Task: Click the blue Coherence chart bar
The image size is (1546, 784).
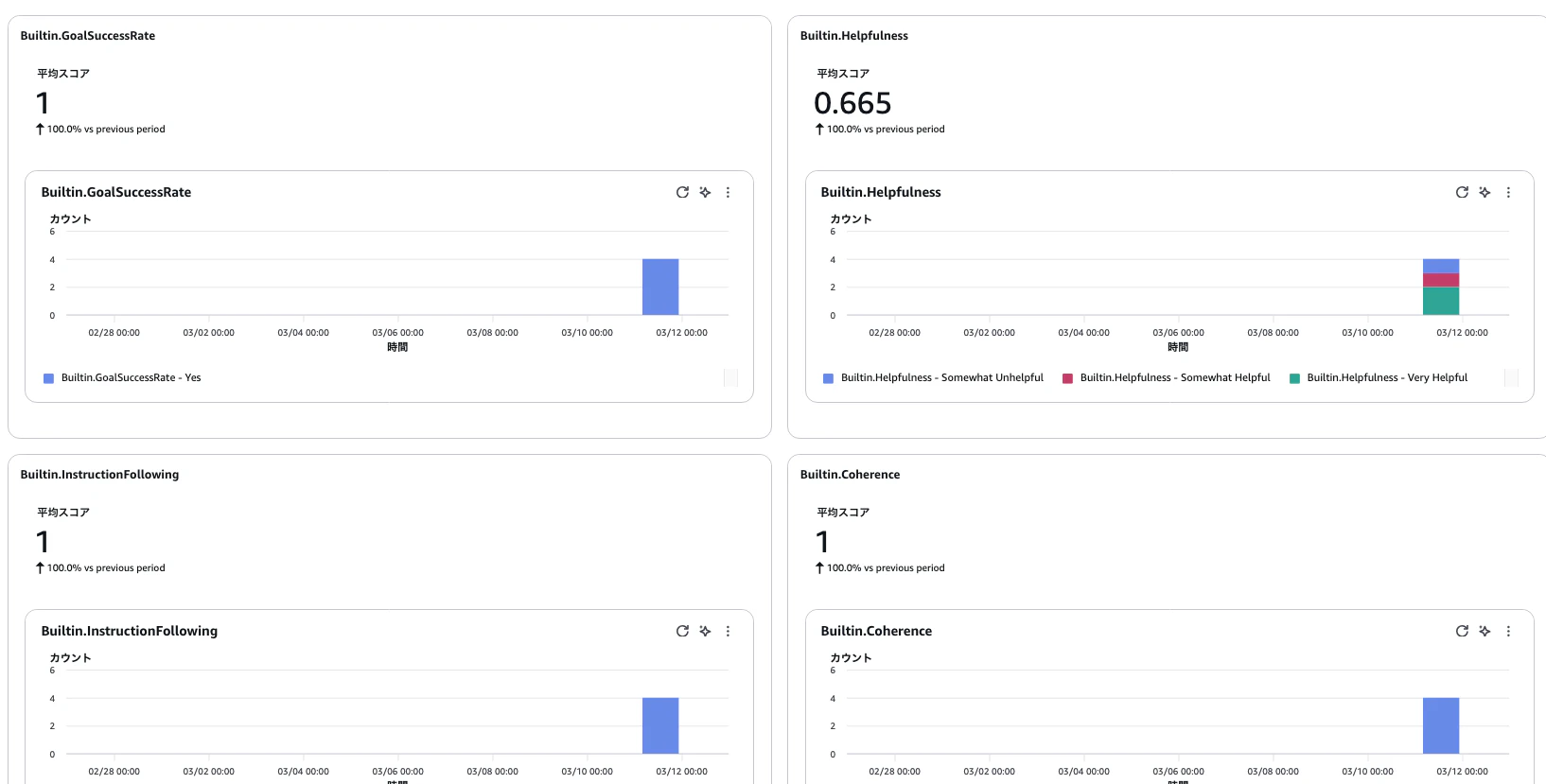Action: [x=1441, y=725]
